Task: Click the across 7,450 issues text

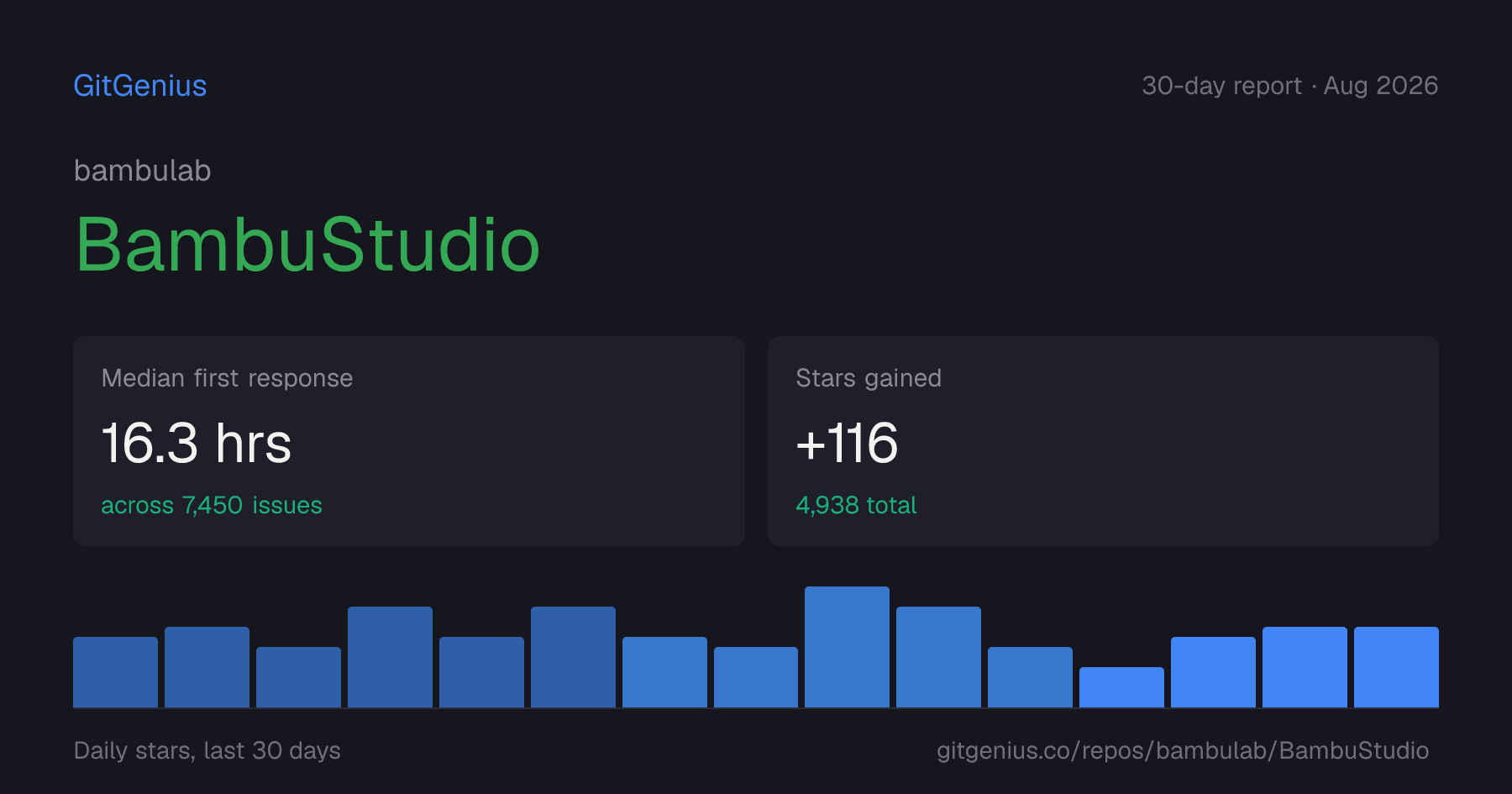Action: [212, 505]
